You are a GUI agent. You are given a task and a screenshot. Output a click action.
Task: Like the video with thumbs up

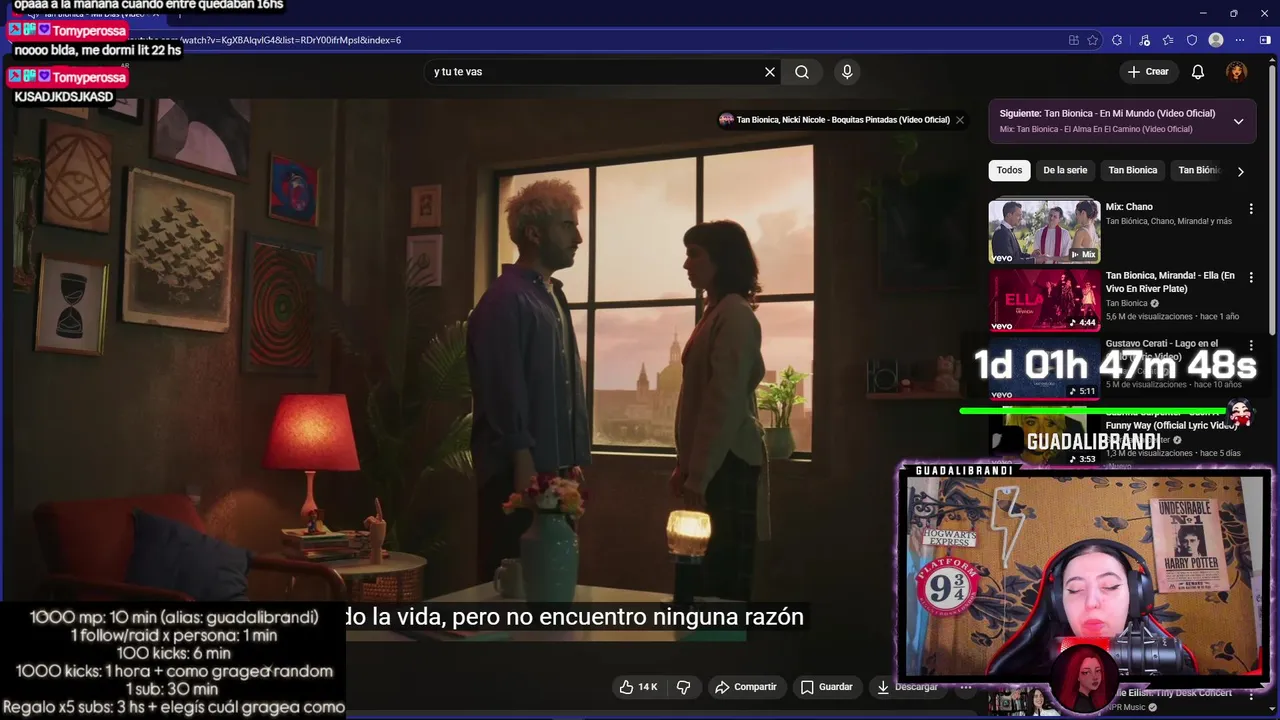(638, 687)
